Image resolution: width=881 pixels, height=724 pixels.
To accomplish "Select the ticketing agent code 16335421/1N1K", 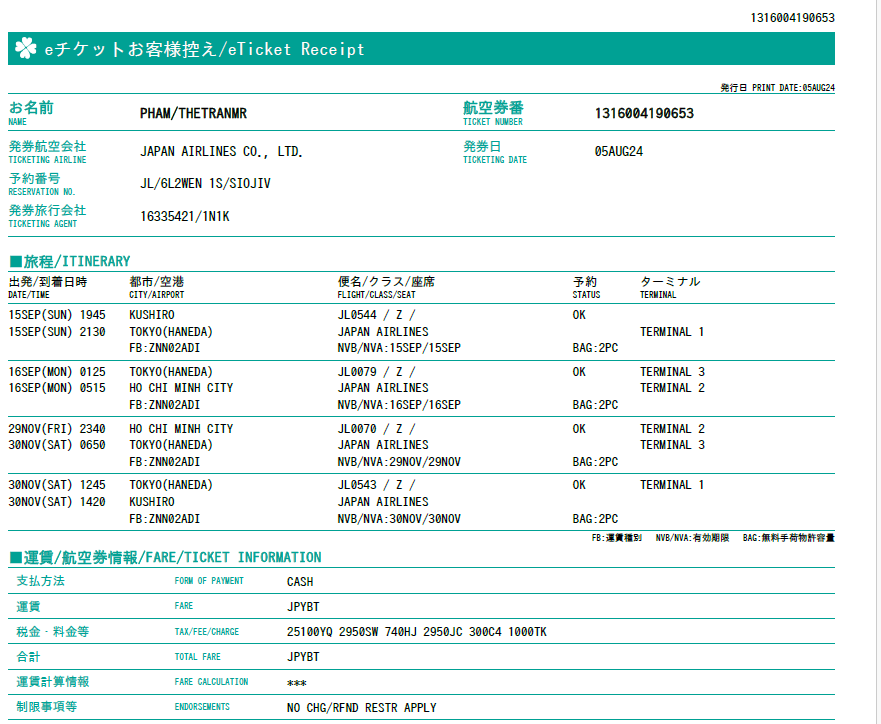I will 185,216.
